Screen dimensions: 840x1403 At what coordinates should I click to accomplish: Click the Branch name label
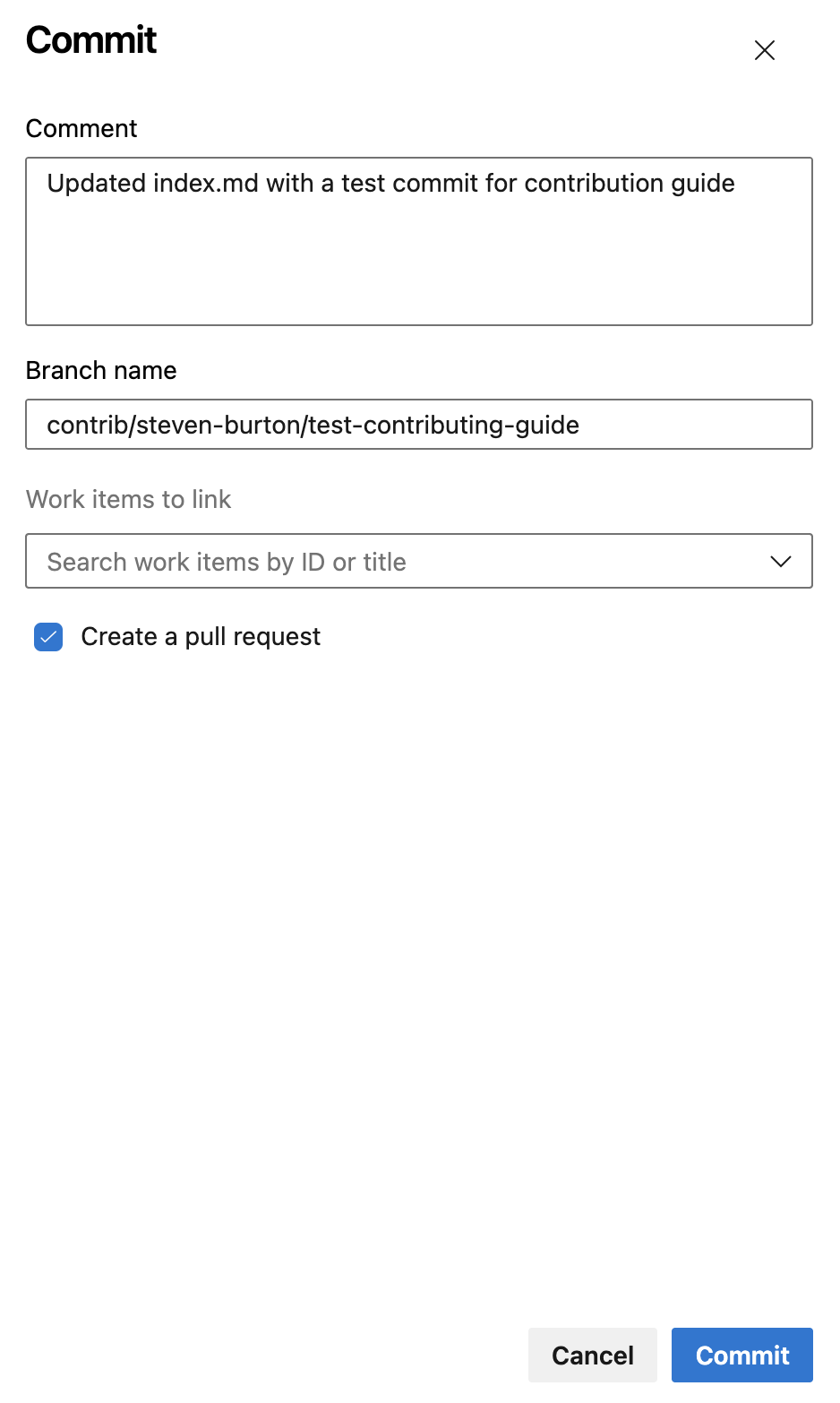[x=101, y=371]
